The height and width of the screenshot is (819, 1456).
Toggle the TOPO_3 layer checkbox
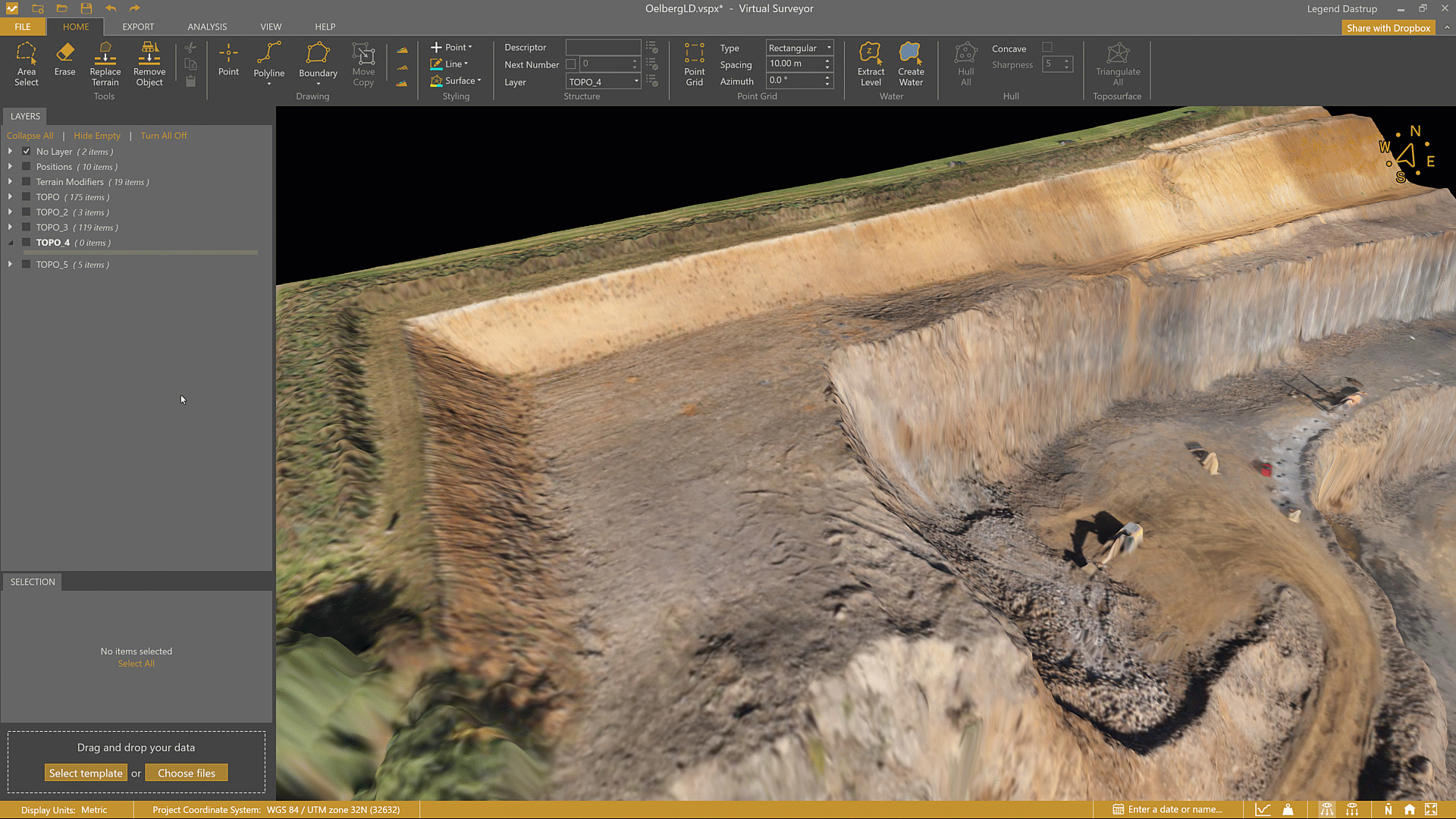coord(27,227)
